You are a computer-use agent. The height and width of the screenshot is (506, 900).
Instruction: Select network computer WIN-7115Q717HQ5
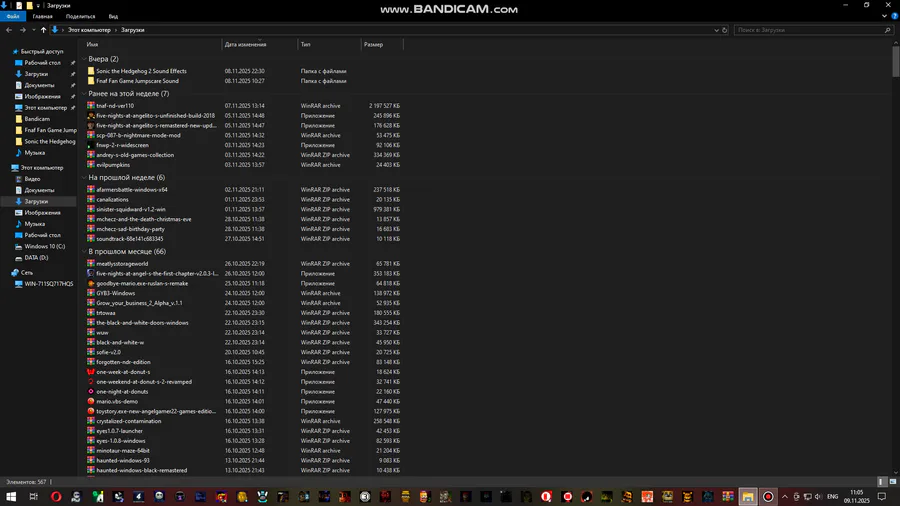click(49, 284)
